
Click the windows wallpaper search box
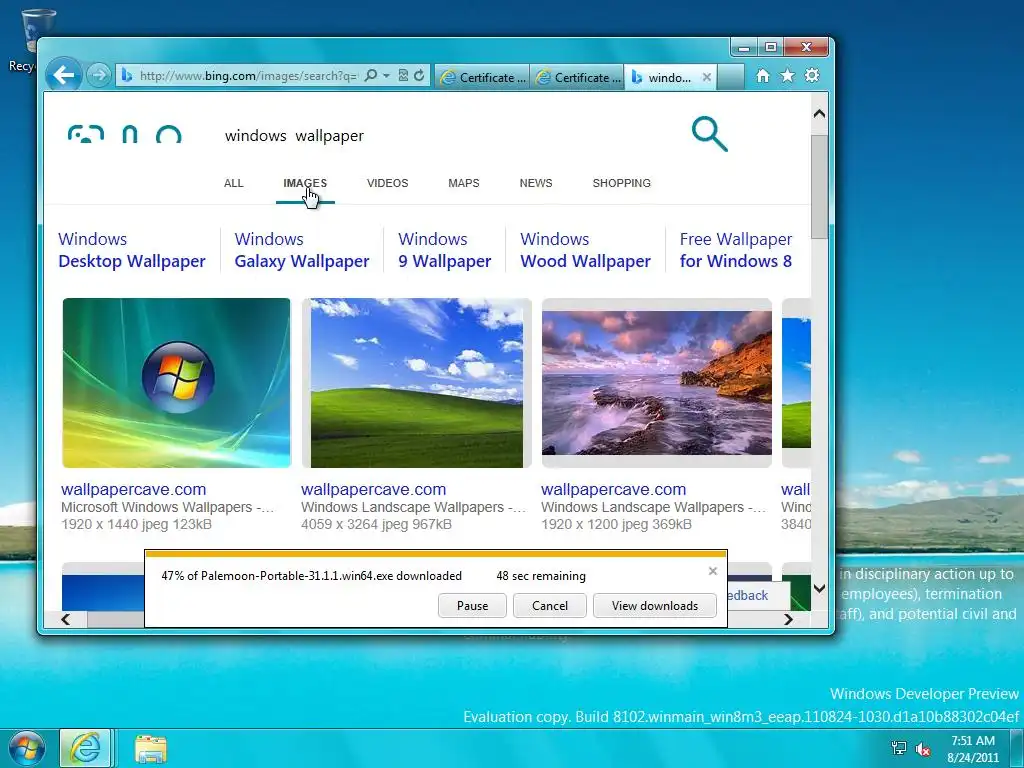451,136
